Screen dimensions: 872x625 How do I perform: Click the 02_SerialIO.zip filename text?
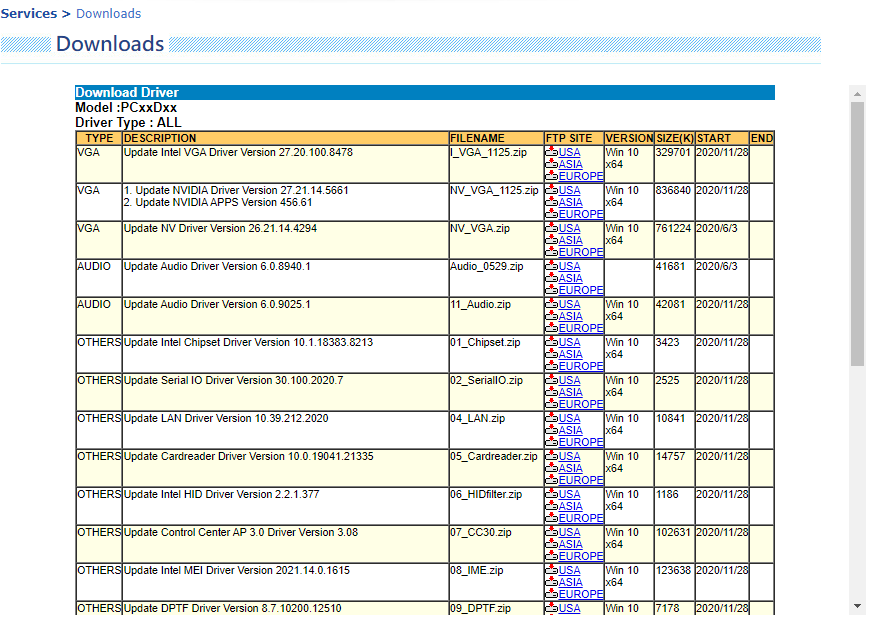[x=487, y=380]
